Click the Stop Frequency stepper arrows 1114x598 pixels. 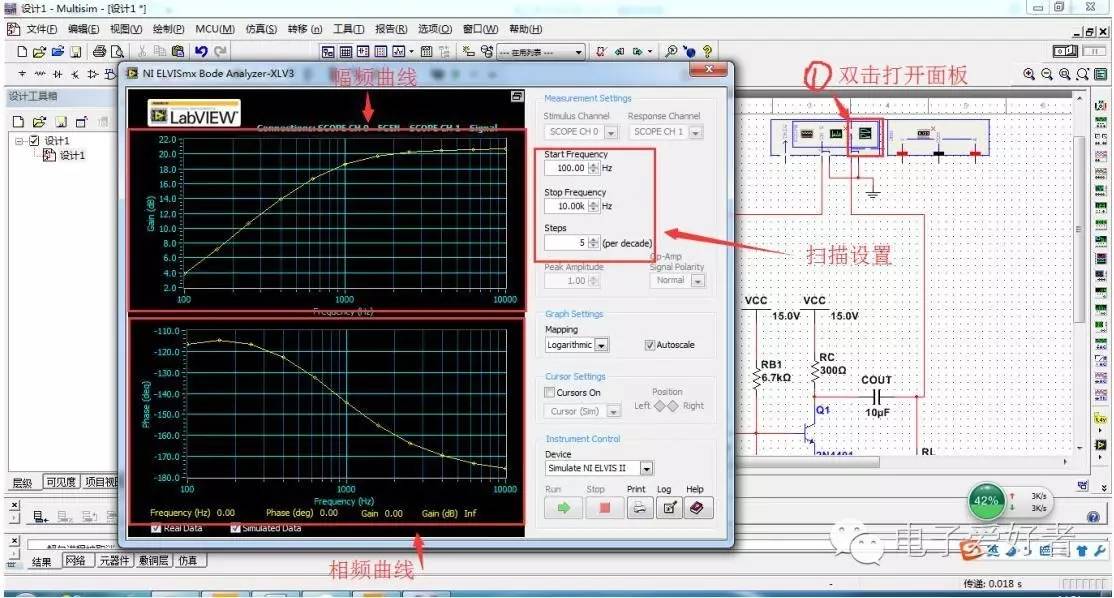click(593, 206)
